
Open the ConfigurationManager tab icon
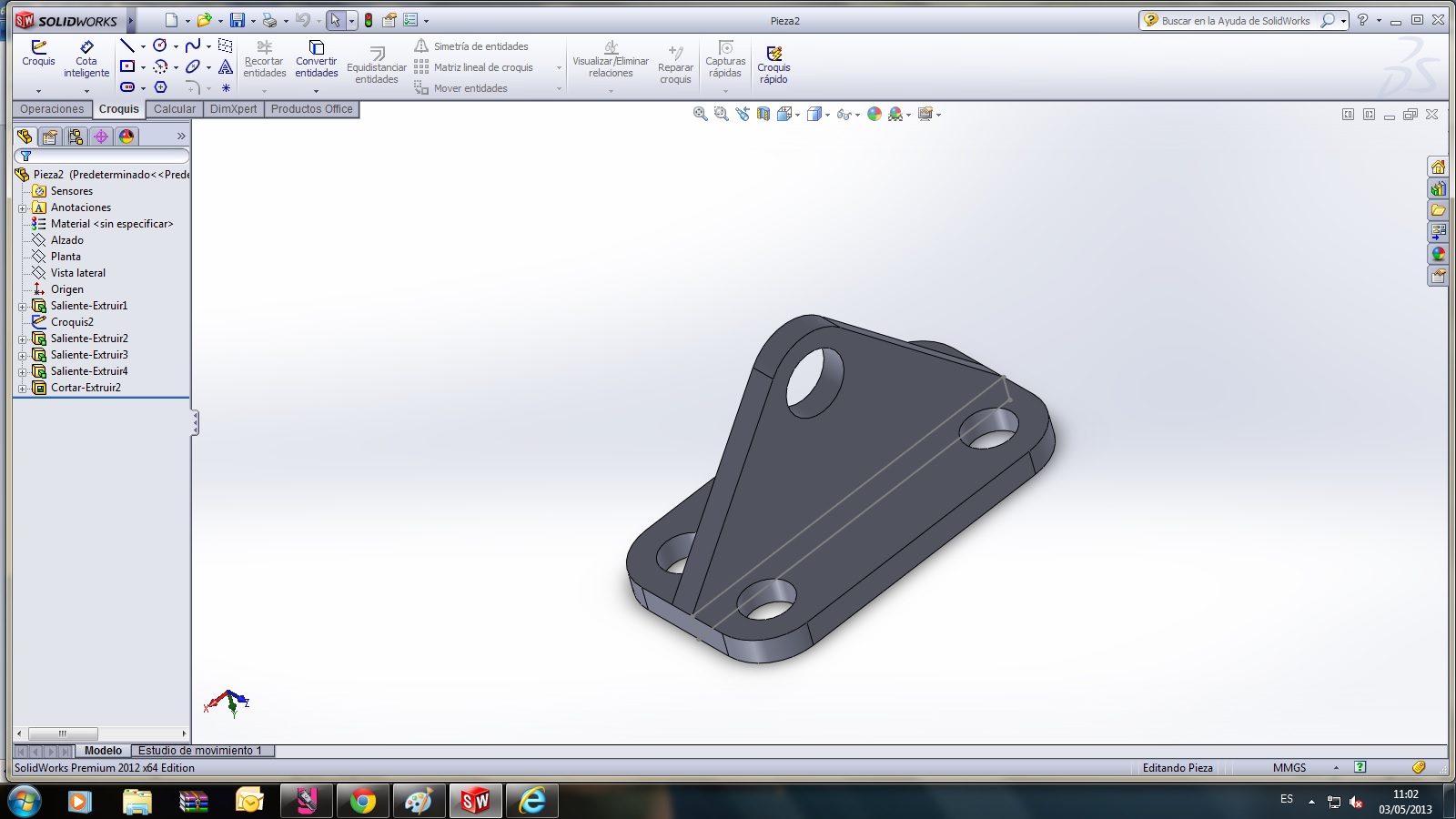point(76,136)
